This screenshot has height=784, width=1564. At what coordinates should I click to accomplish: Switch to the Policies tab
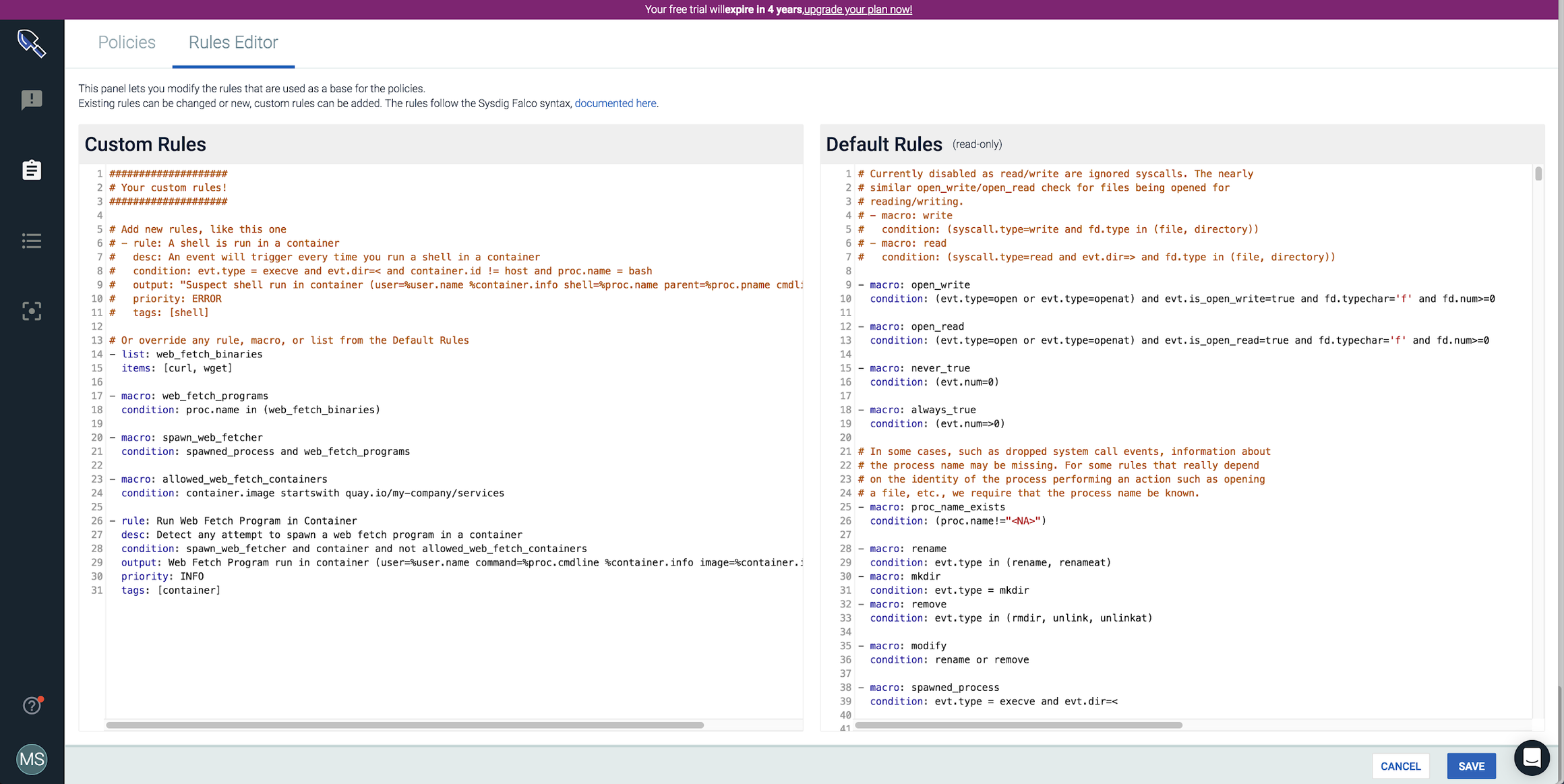coord(127,42)
